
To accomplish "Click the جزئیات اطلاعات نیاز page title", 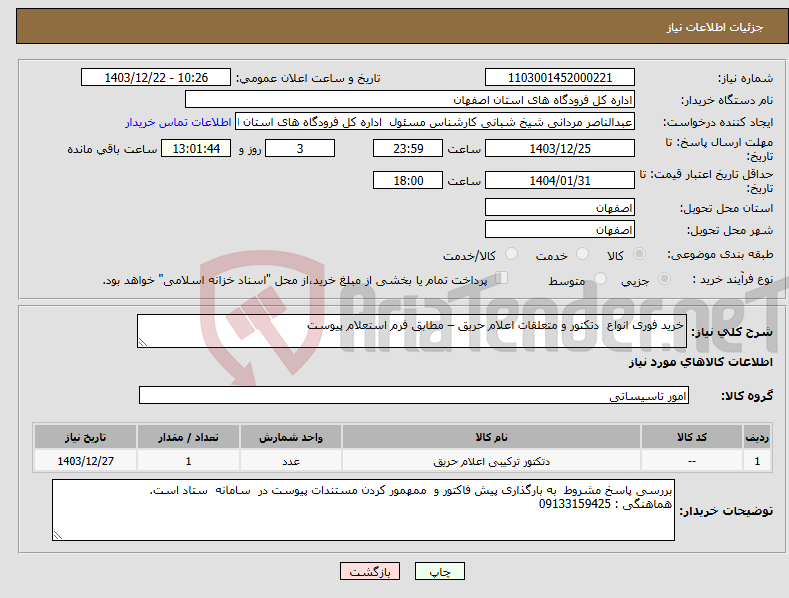I will coord(715,27).
